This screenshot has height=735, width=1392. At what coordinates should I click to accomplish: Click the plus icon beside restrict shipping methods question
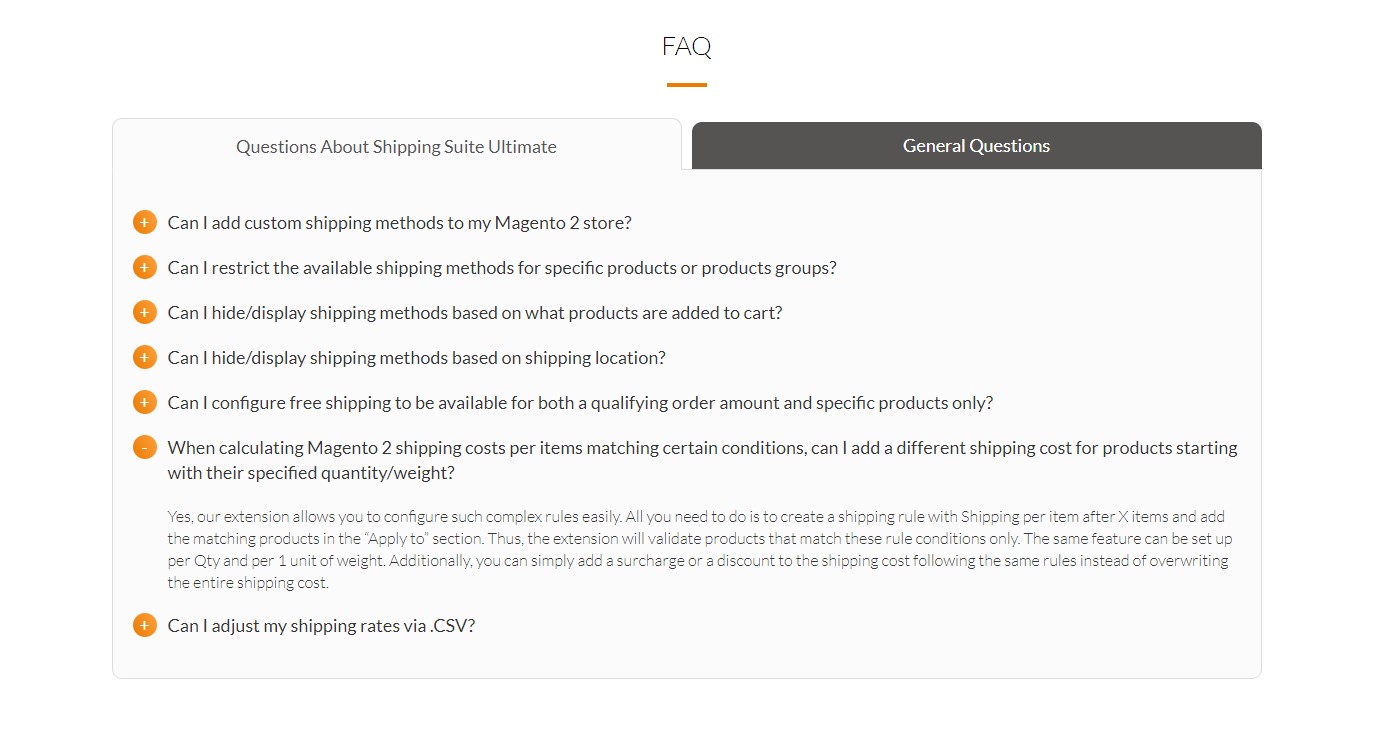click(145, 267)
